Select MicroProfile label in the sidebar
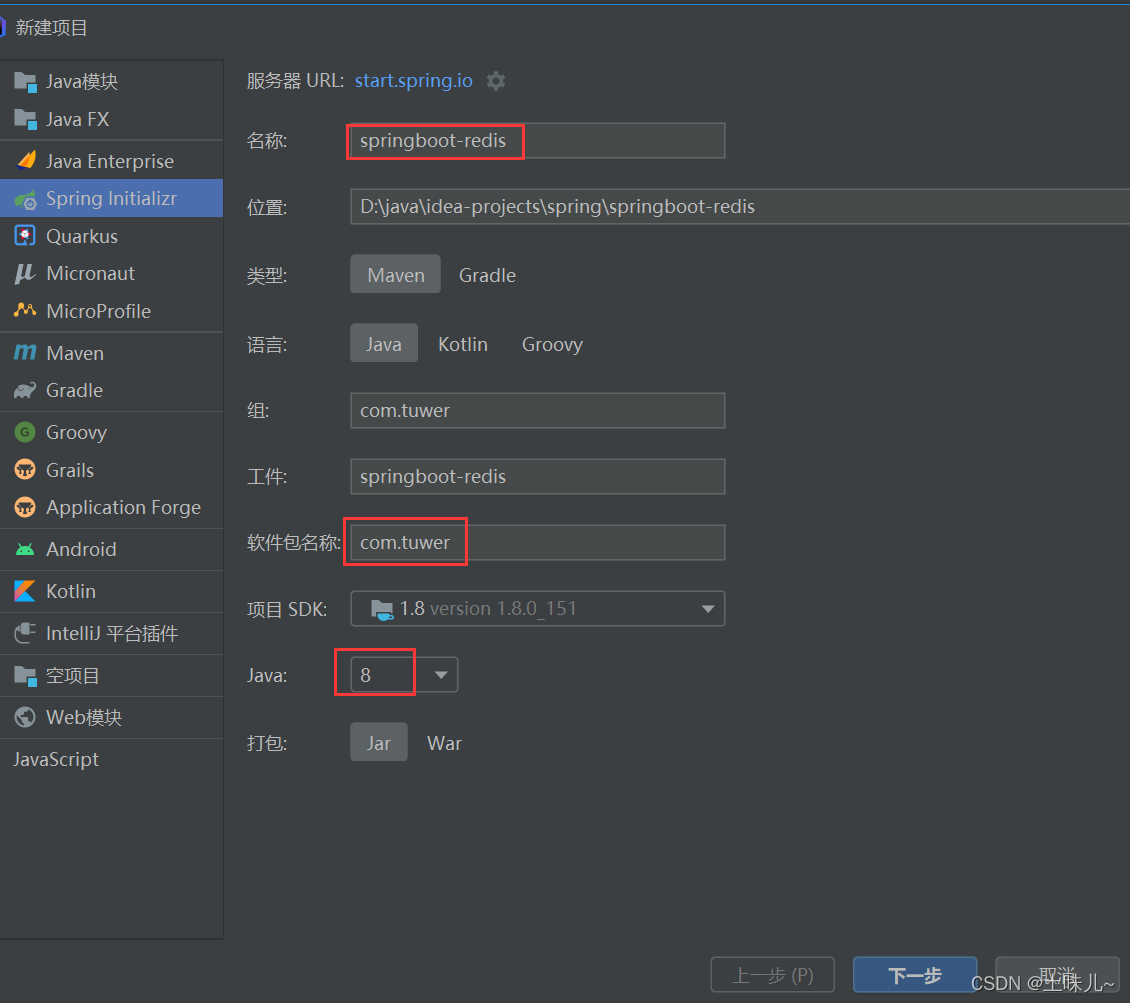Viewport: 1130px width, 1003px height. pos(98,311)
